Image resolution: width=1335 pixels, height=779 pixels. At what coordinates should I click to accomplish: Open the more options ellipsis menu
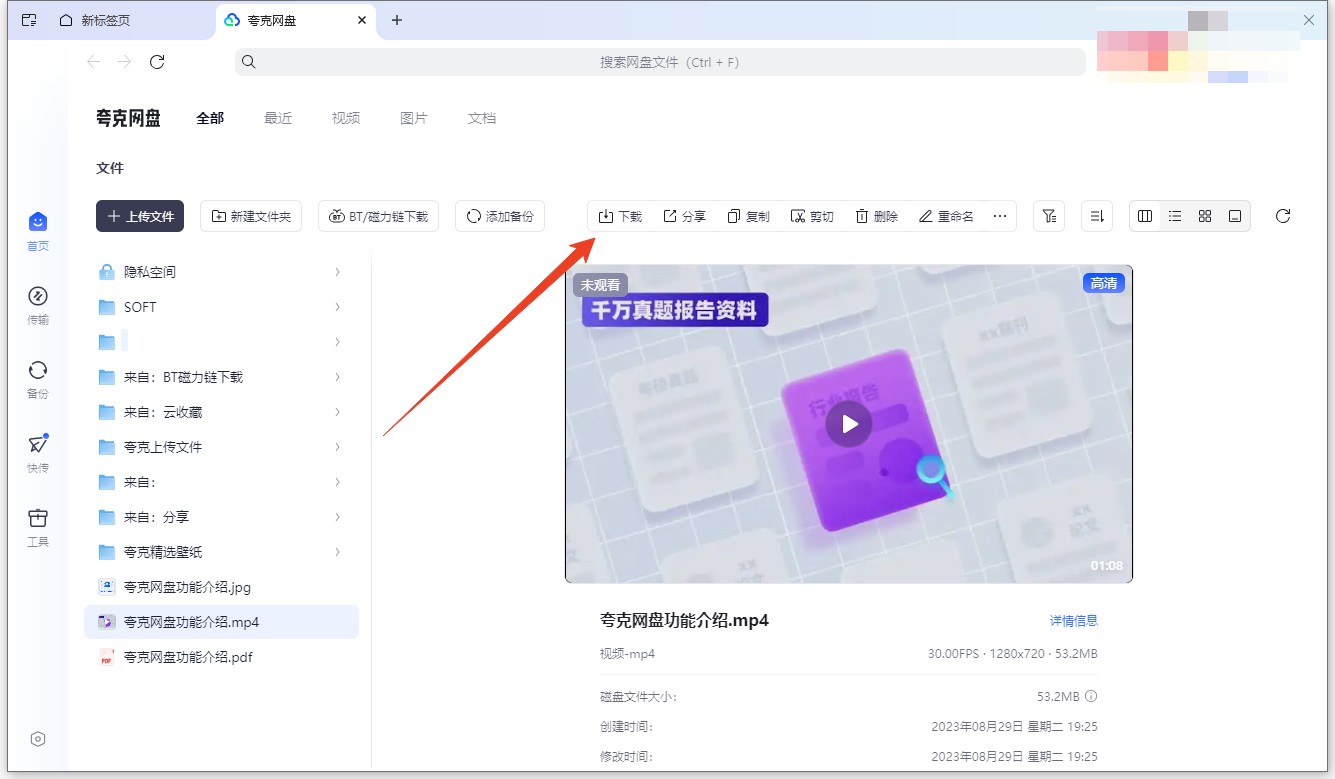pyautogui.click(x=999, y=215)
